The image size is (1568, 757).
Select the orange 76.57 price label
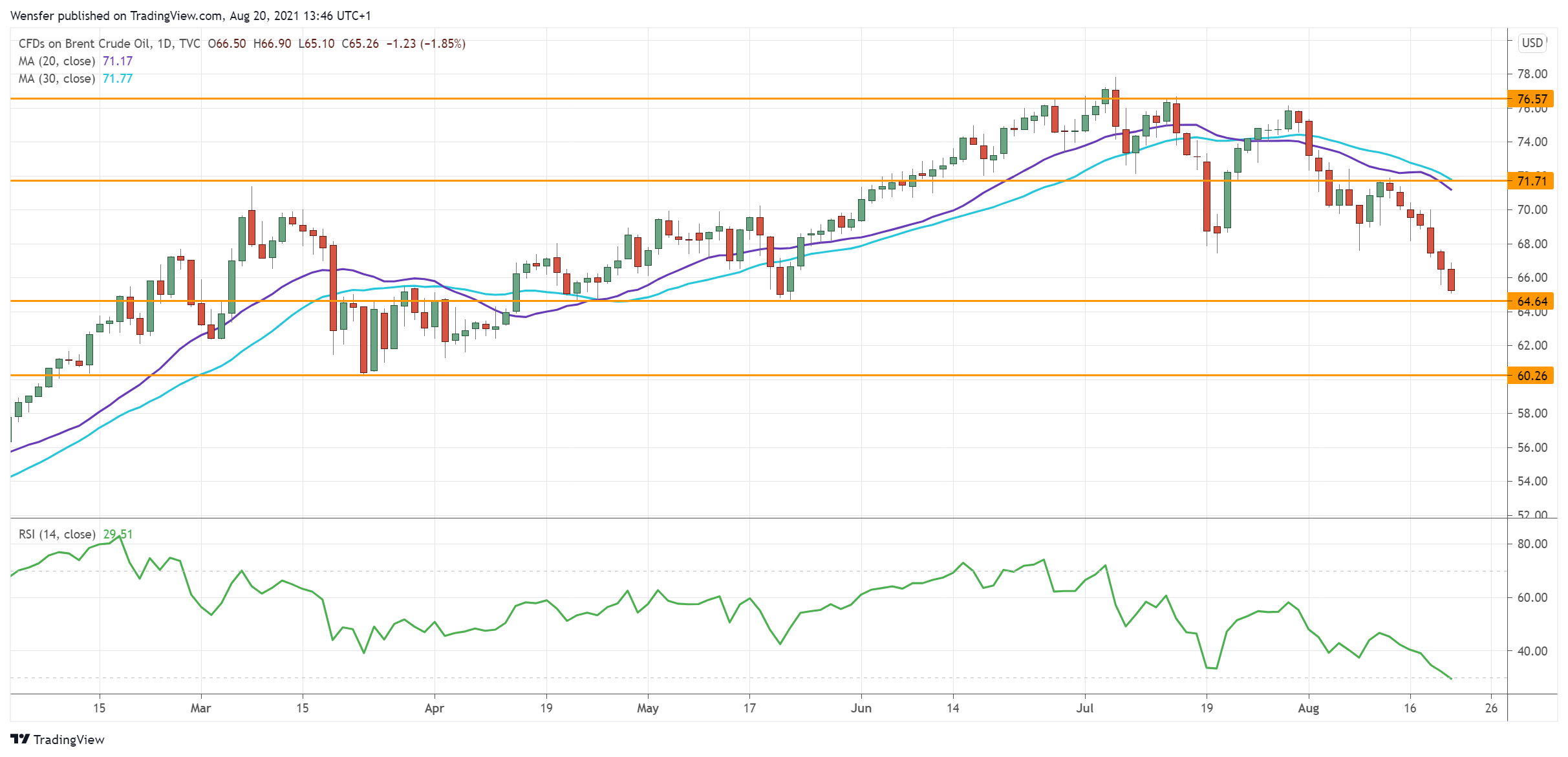pos(1532,99)
